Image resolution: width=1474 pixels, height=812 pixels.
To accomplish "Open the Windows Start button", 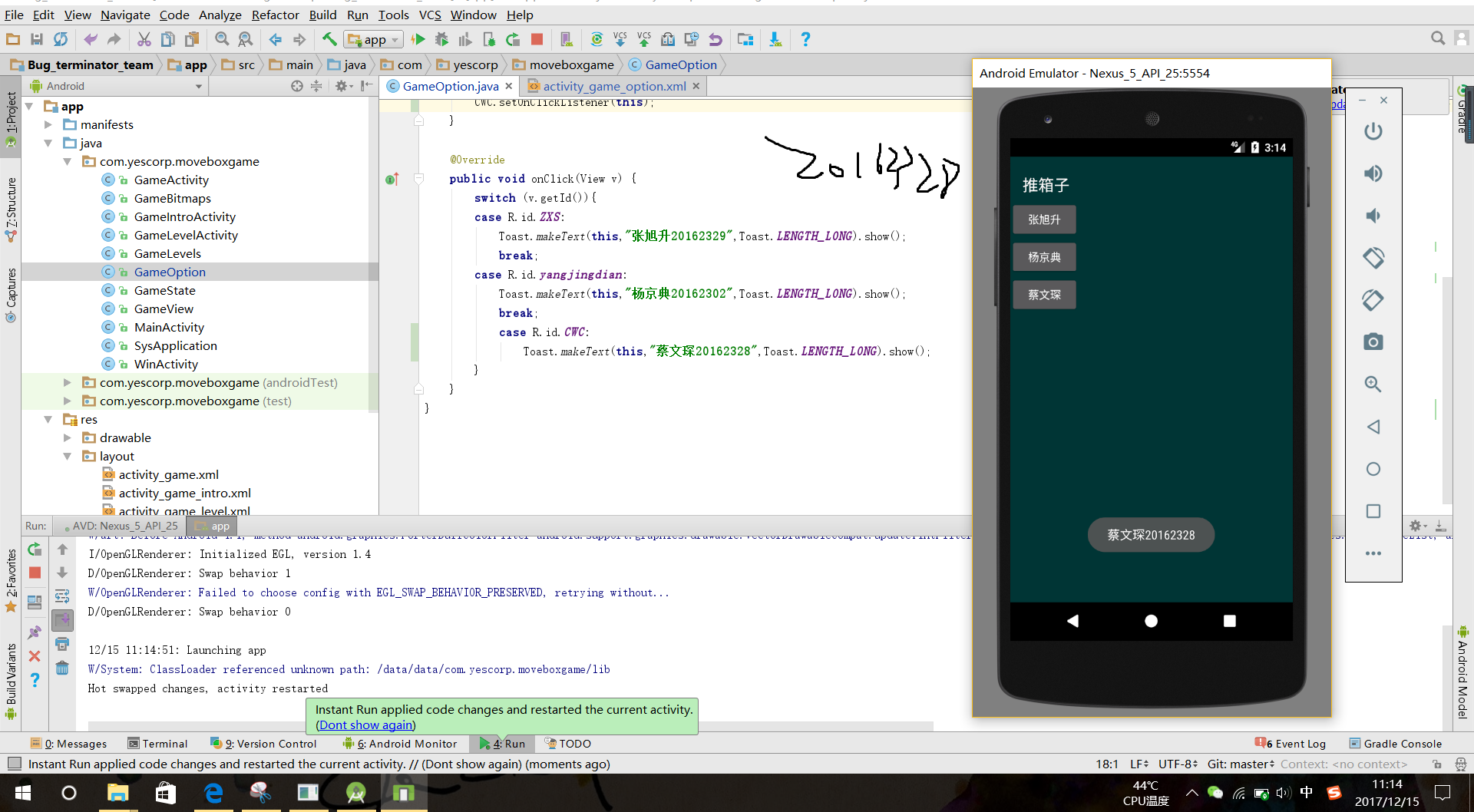I will (22, 793).
